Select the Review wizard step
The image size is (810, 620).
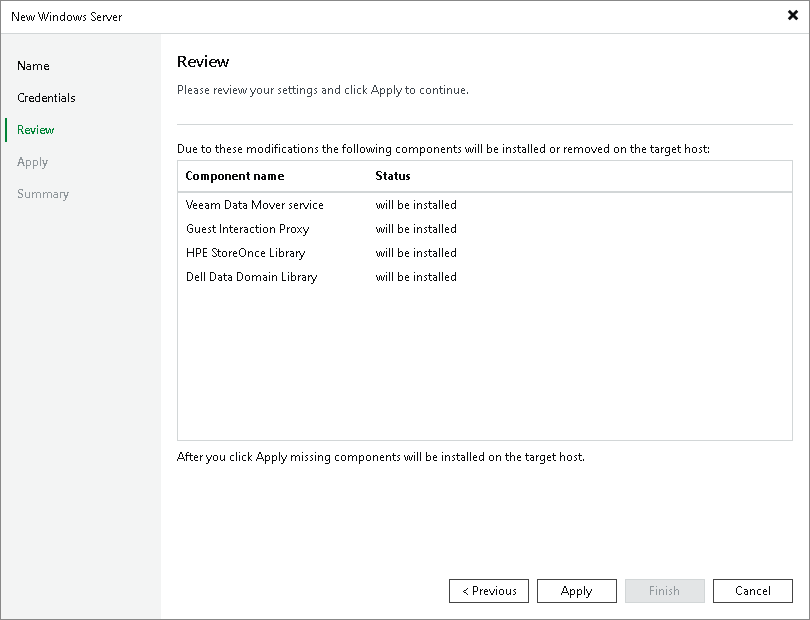(35, 130)
